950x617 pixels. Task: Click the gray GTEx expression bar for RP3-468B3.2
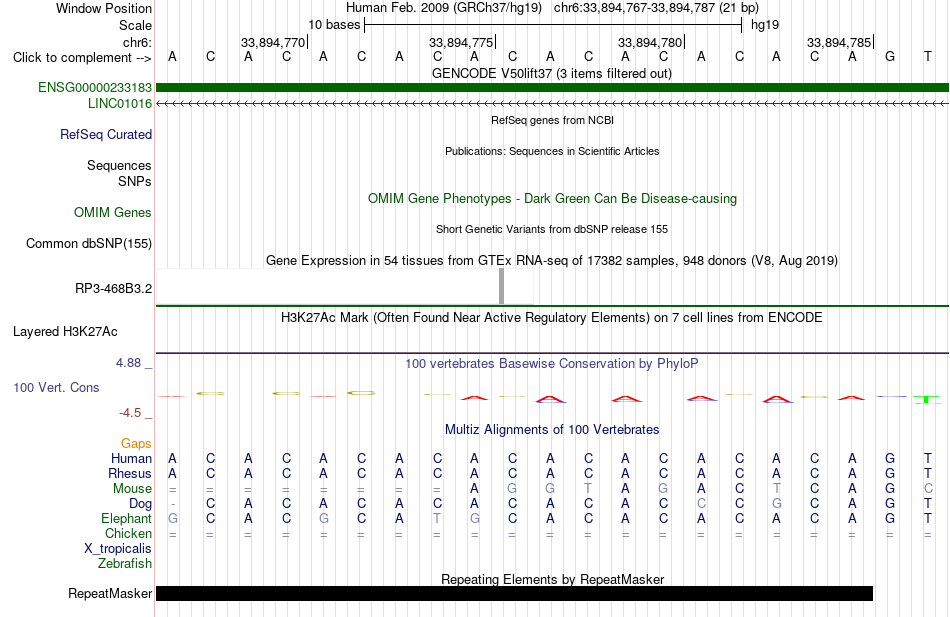click(x=501, y=286)
